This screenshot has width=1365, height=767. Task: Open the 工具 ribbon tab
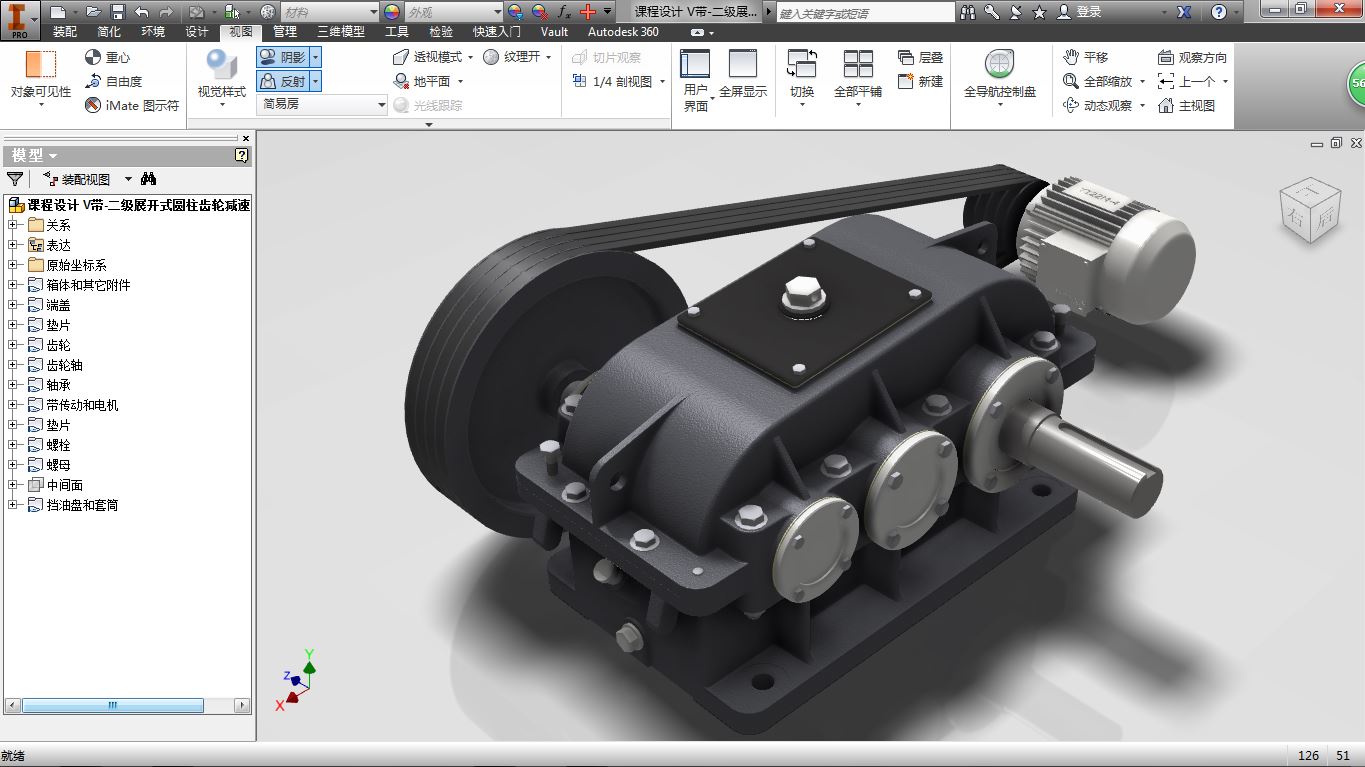[x=397, y=32]
